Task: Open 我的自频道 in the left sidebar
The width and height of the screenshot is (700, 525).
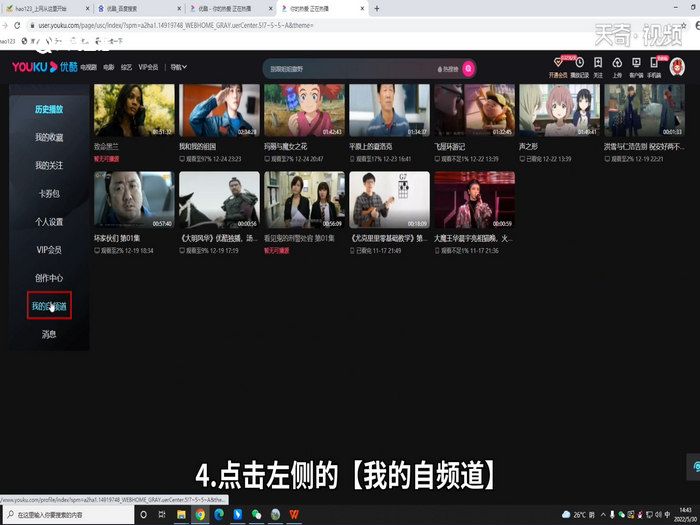Action: tap(49, 306)
